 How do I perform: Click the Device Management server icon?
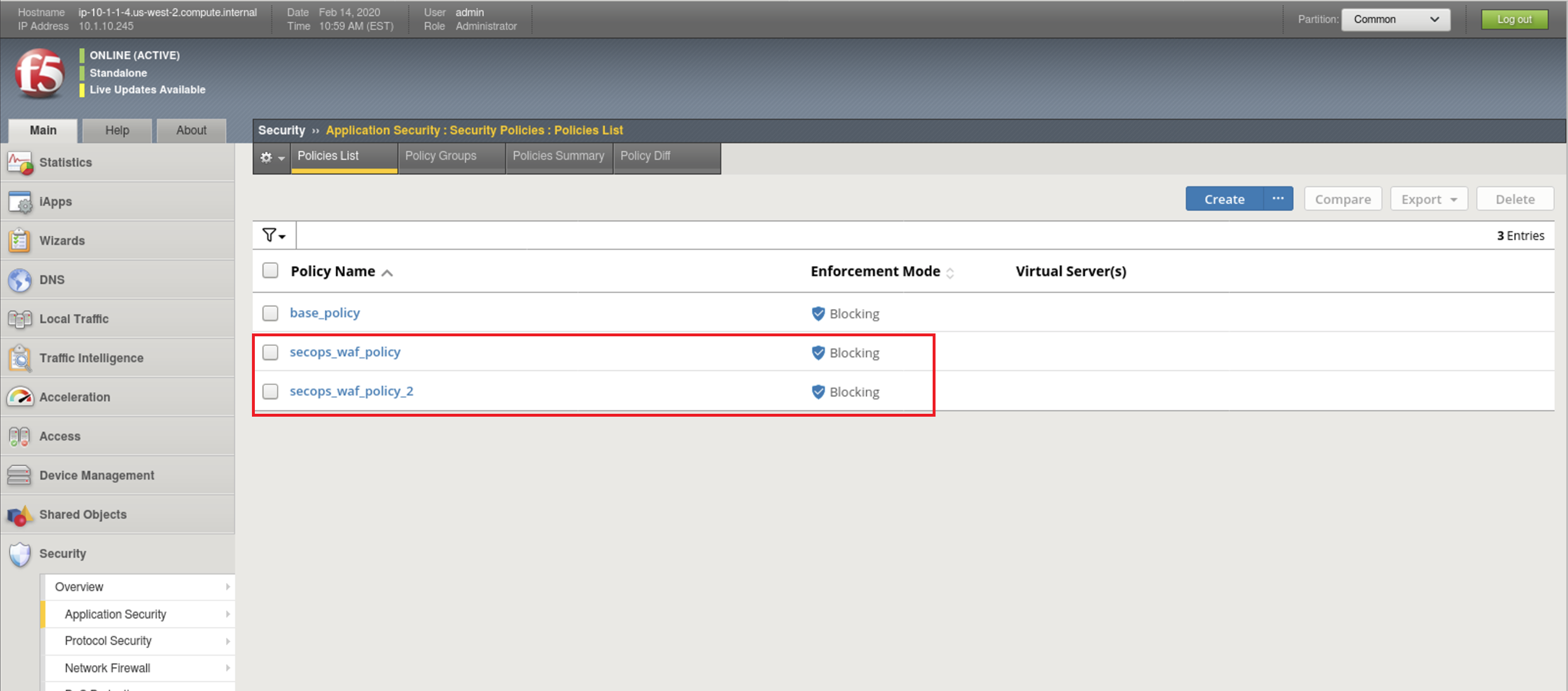20,475
